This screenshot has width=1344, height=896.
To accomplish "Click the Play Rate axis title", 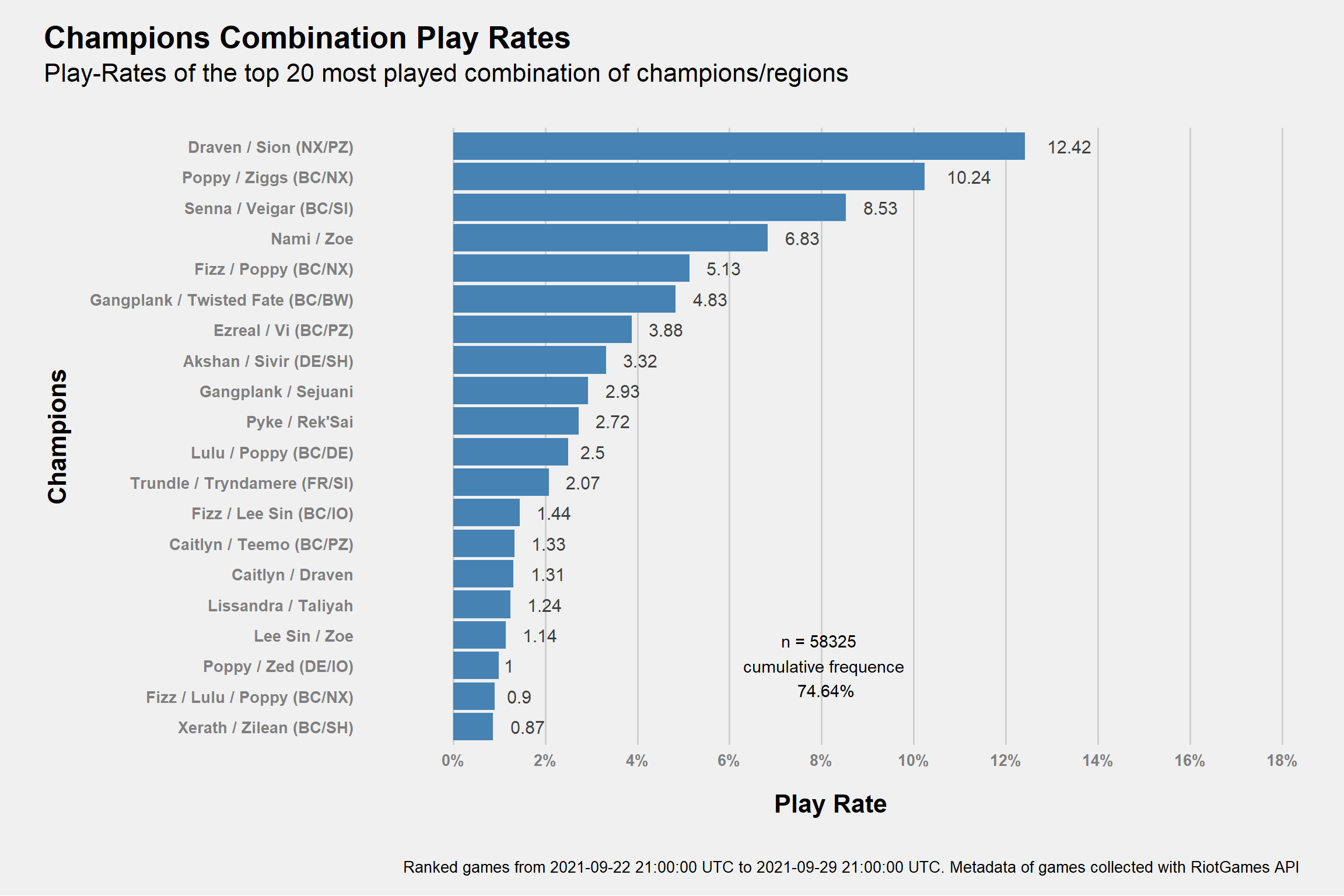I will click(x=830, y=804).
